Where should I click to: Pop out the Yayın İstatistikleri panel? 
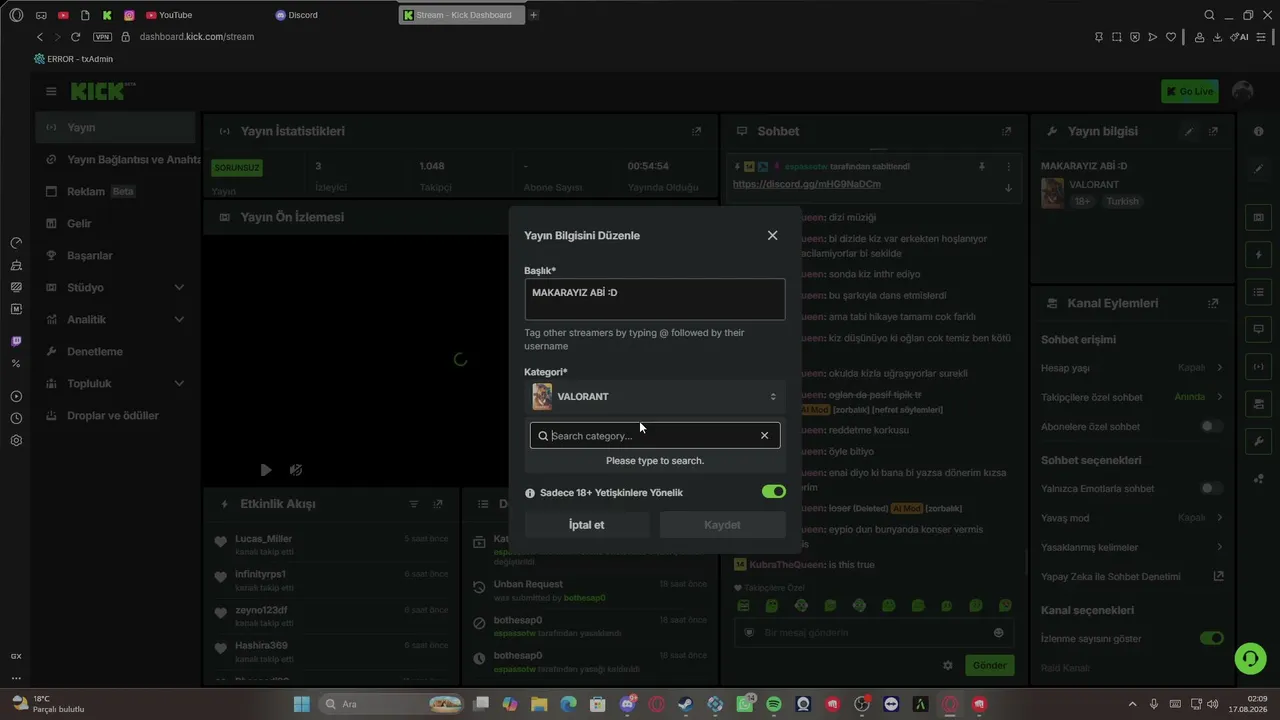[x=697, y=131]
